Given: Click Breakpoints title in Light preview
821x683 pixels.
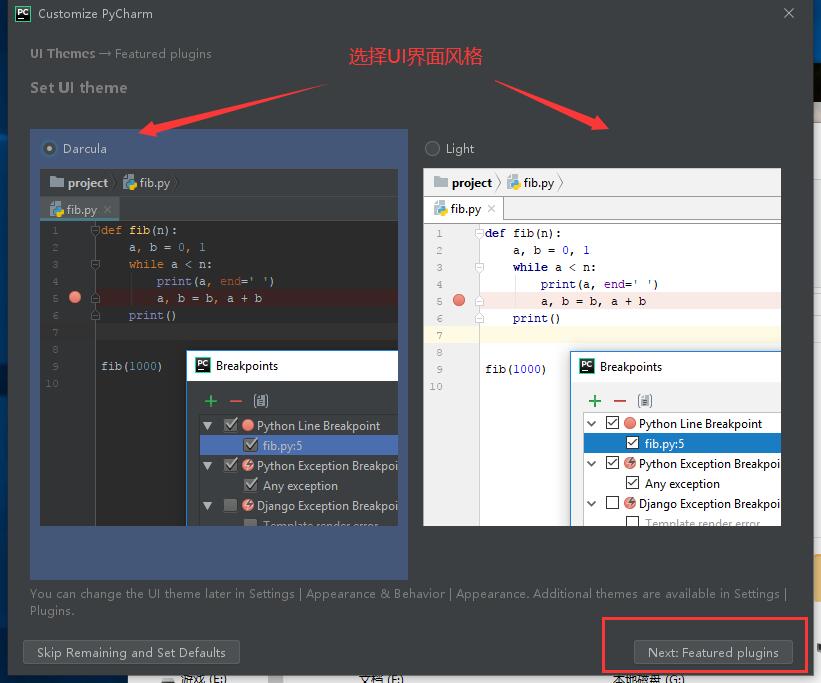Looking at the screenshot, I should (631, 367).
